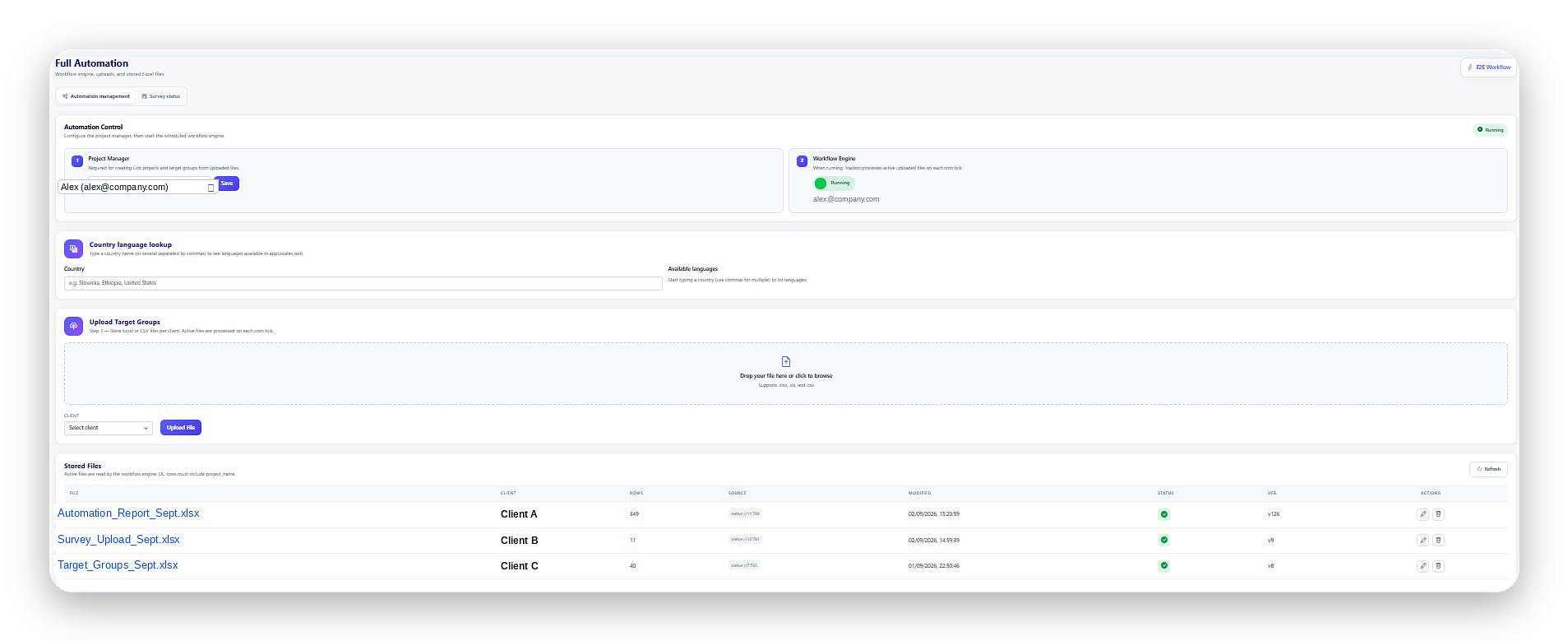Edit the Survey_Upload_Sept.xlsx file entry
The height and width of the screenshot is (641, 1568).
pos(1422,541)
